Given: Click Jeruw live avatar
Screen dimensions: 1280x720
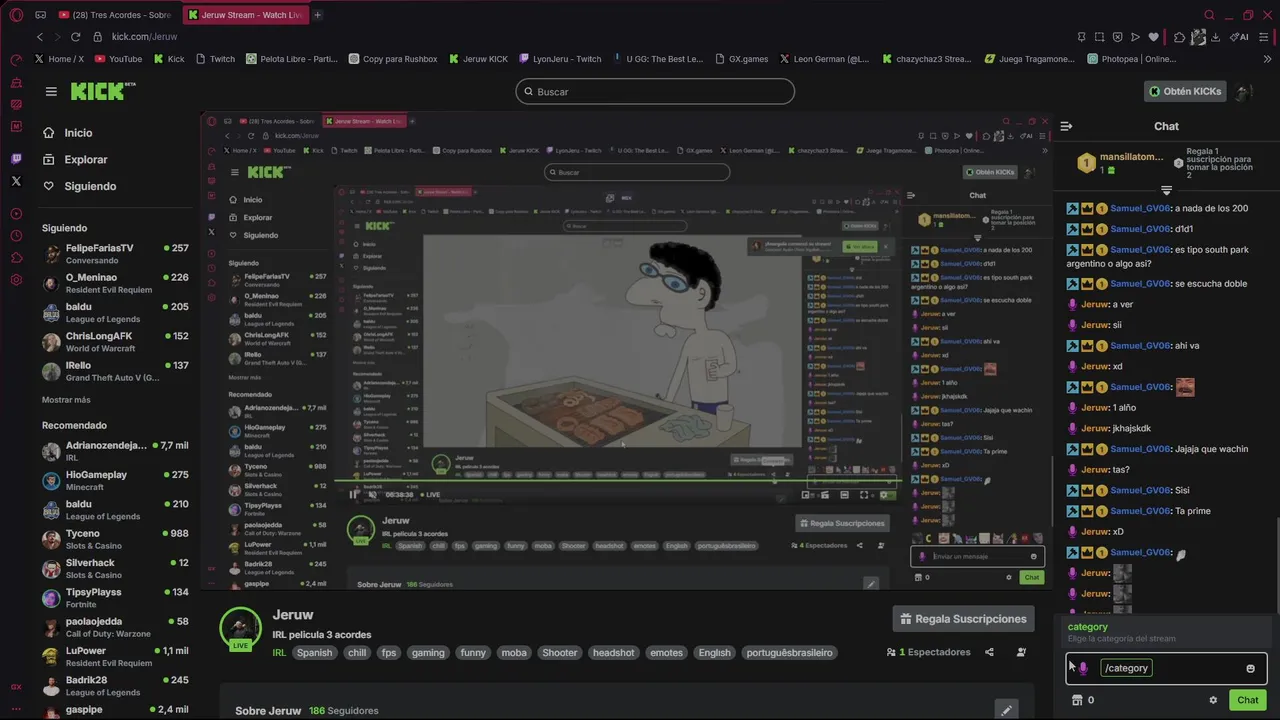Looking at the screenshot, I should click(240, 628).
